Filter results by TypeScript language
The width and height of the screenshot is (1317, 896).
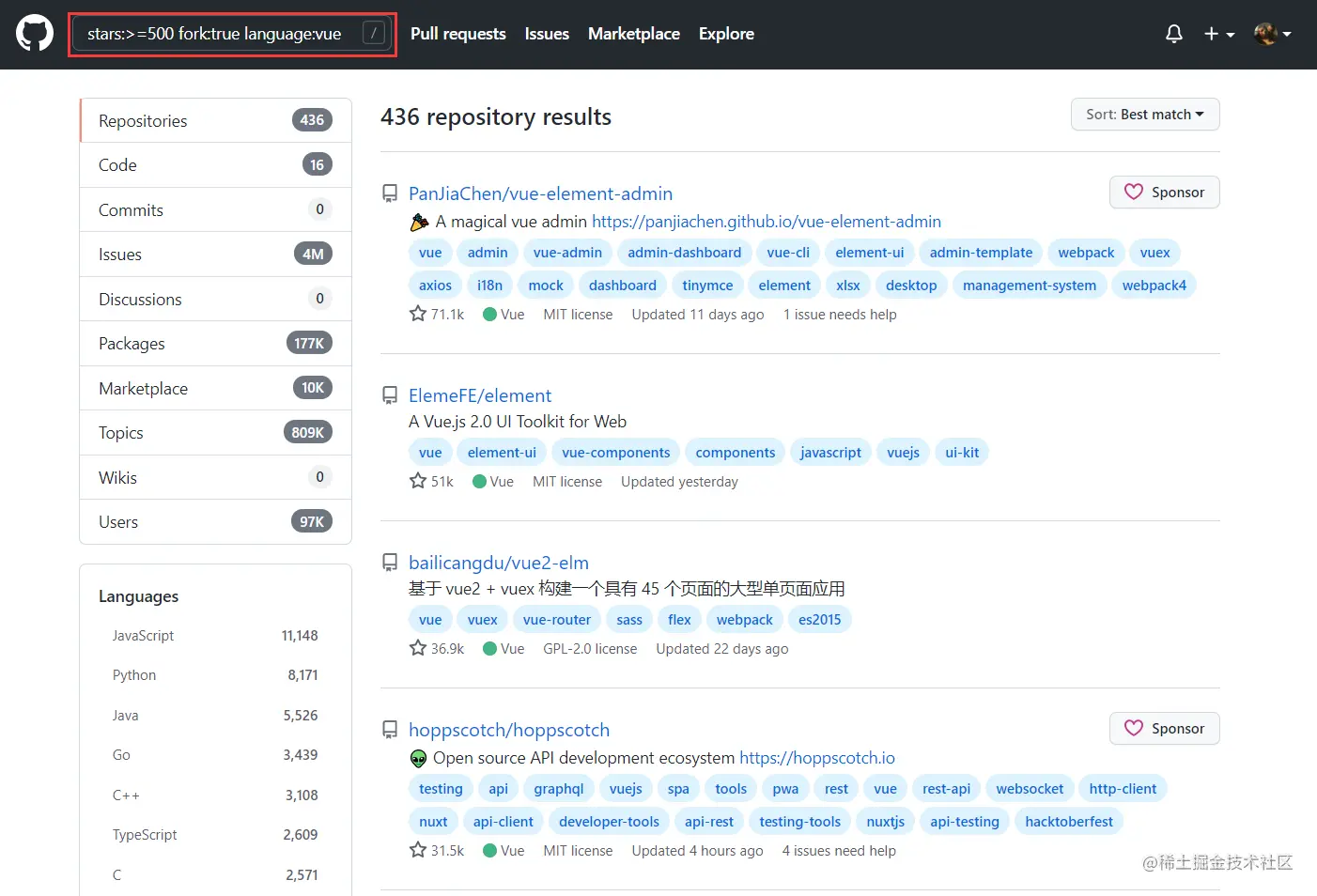[215, 835]
